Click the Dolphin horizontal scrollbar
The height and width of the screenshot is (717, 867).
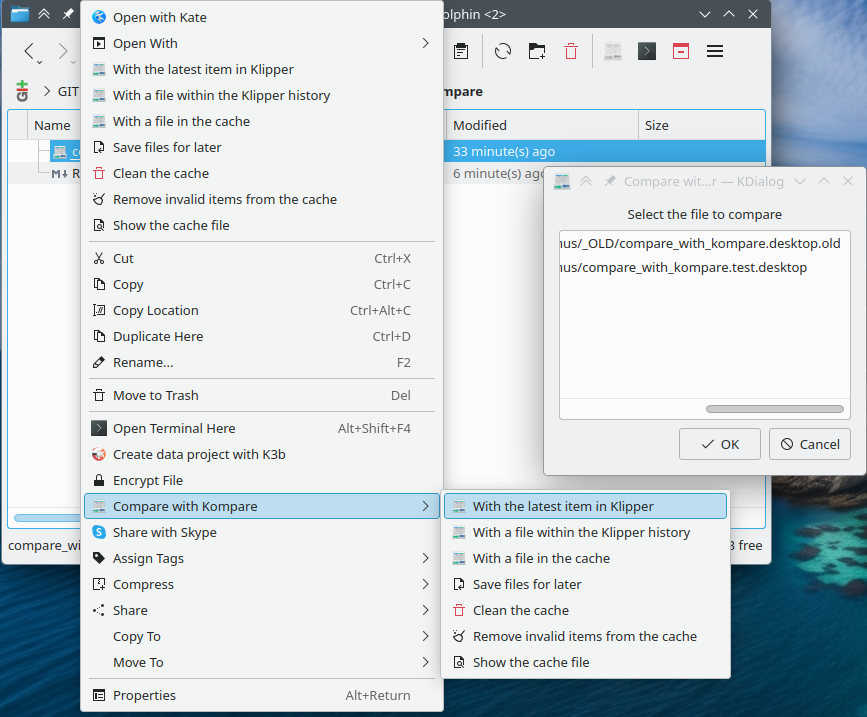[x=47, y=518]
